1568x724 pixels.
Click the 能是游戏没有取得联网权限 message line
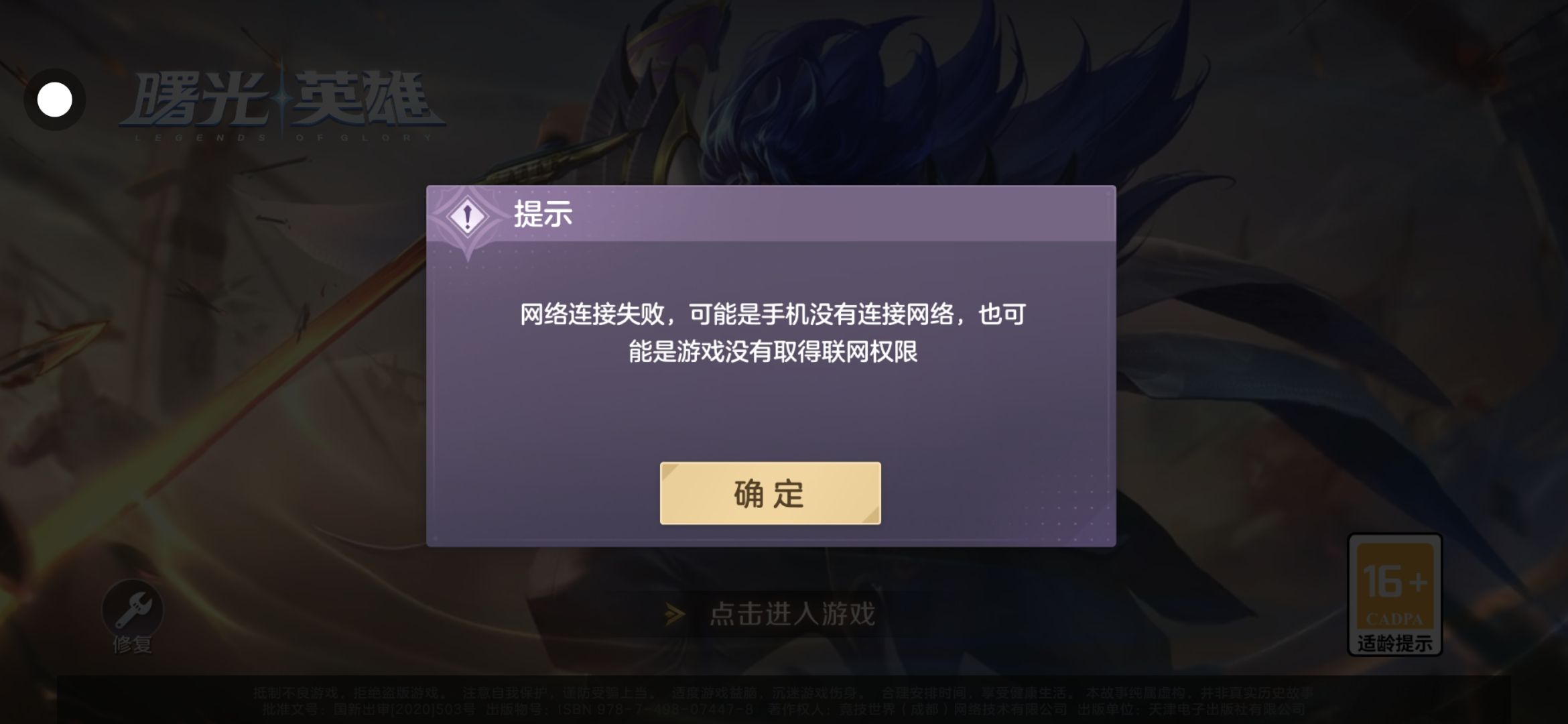click(x=773, y=351)
